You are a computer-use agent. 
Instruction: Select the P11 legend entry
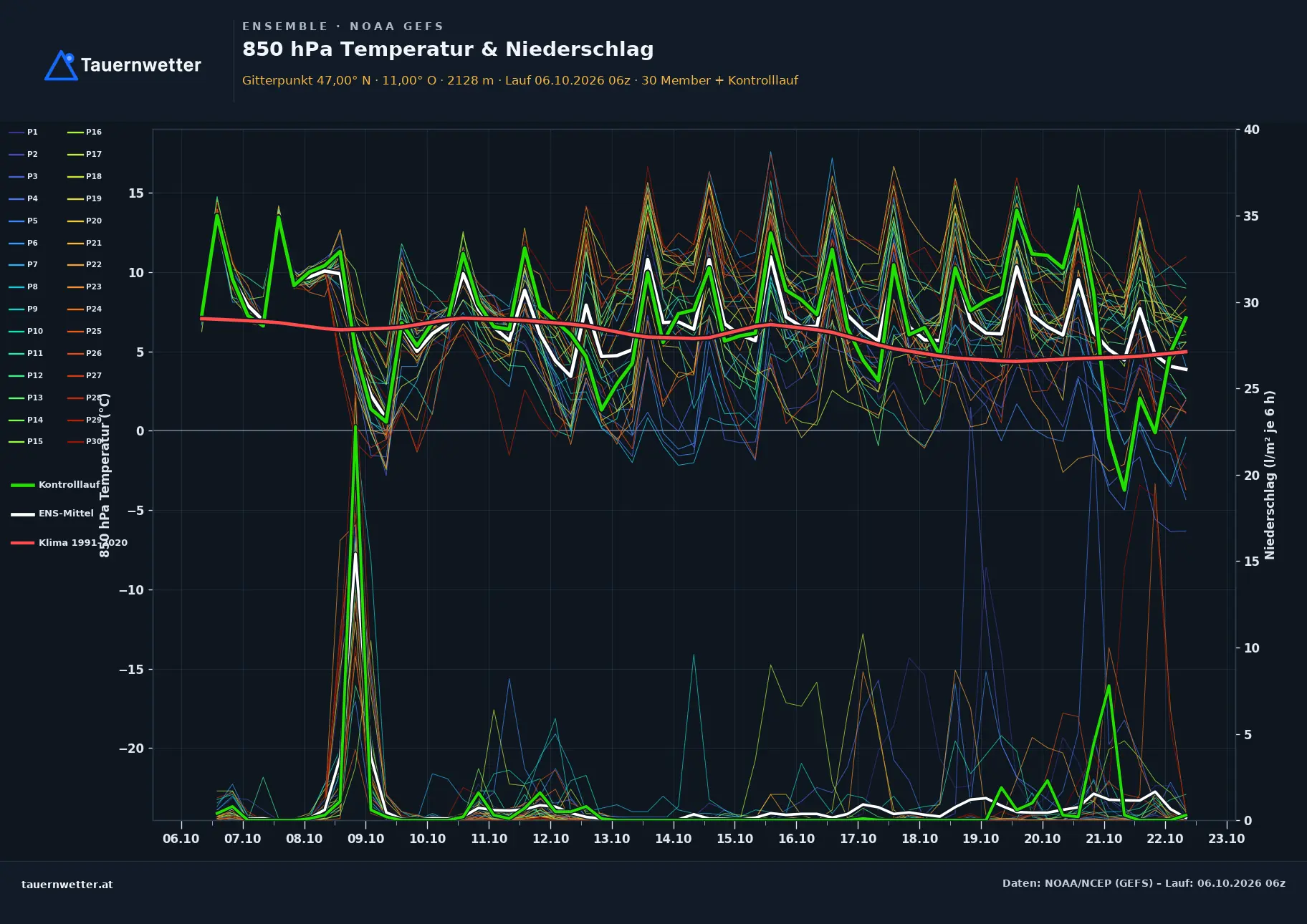[26, 354]
